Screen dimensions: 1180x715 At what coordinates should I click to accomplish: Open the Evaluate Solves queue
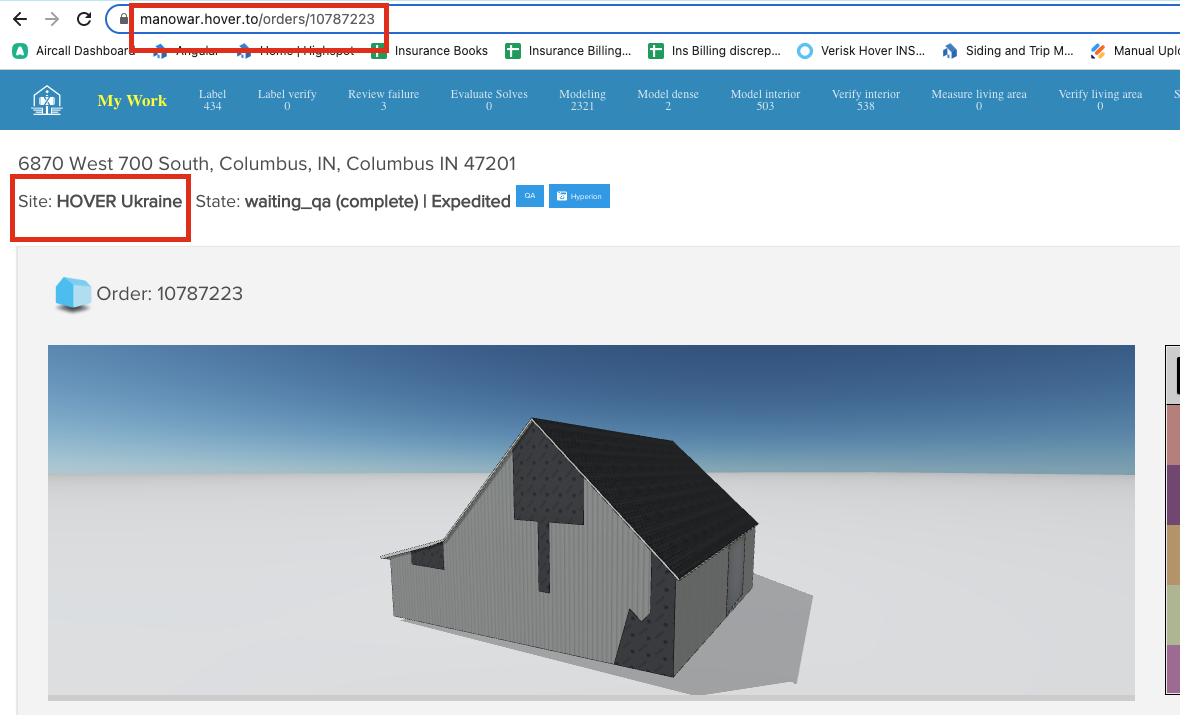489,100
